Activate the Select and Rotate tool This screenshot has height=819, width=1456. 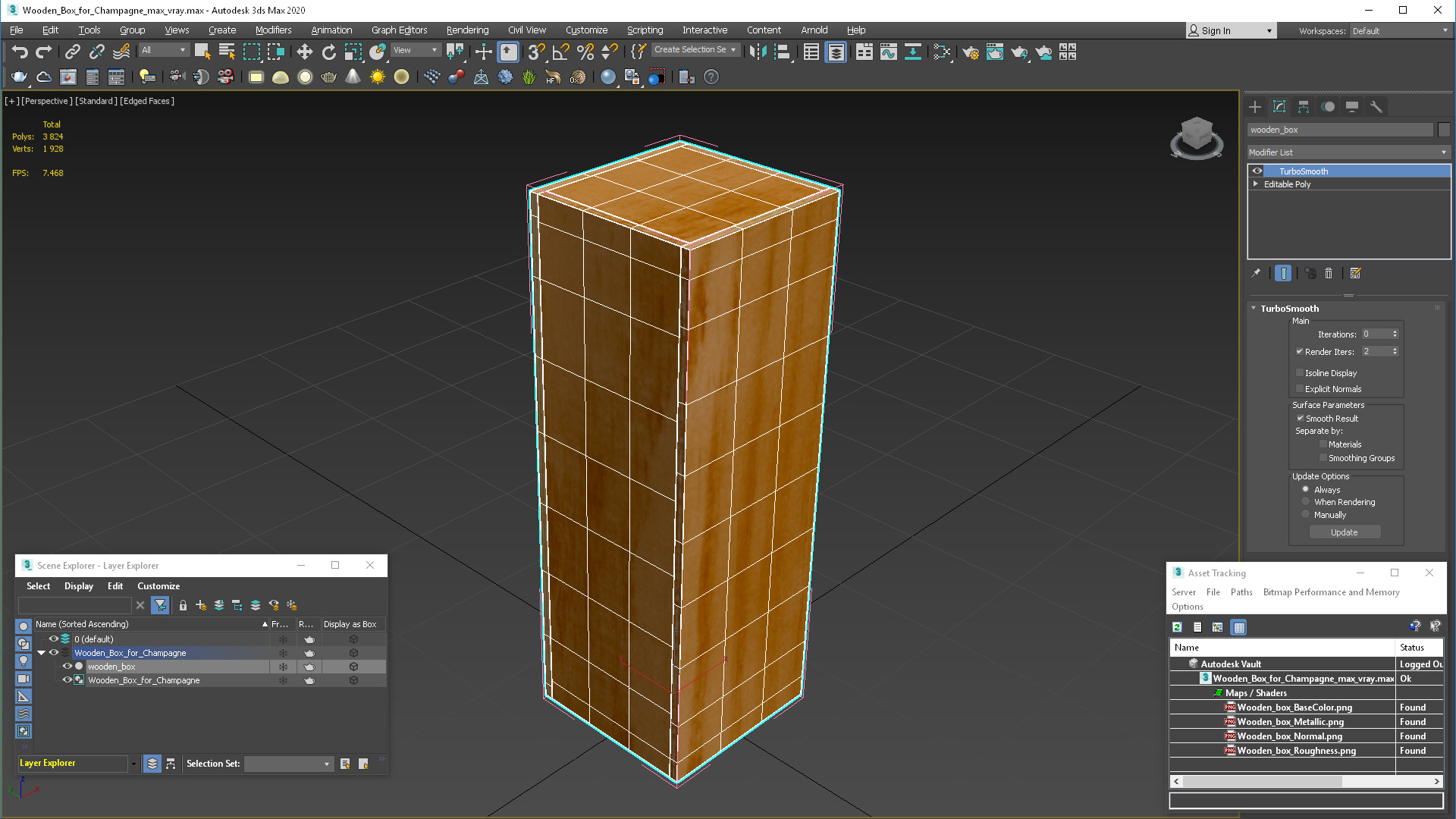328,52
